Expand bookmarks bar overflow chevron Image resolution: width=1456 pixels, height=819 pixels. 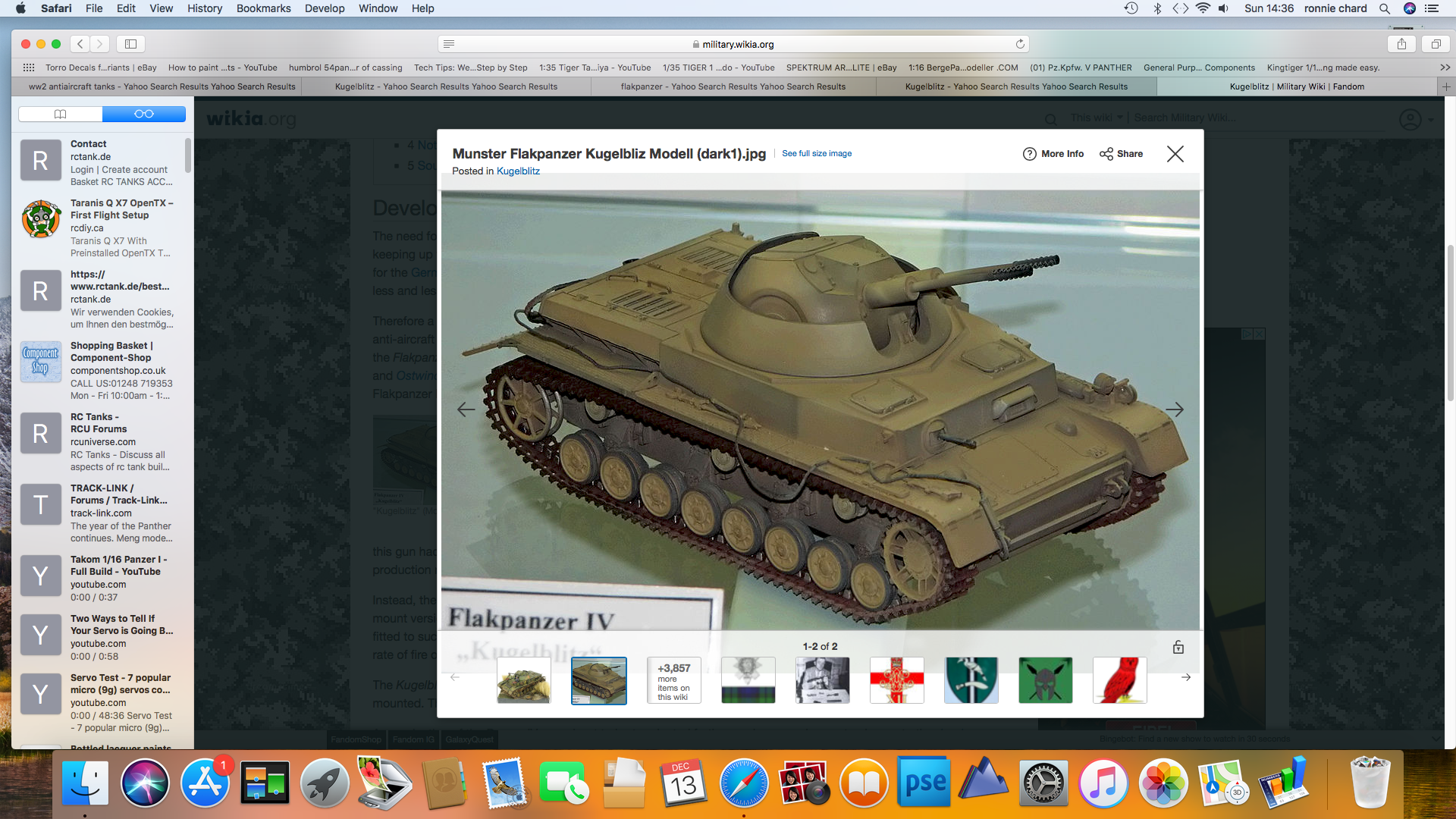tap(1445, 67)
